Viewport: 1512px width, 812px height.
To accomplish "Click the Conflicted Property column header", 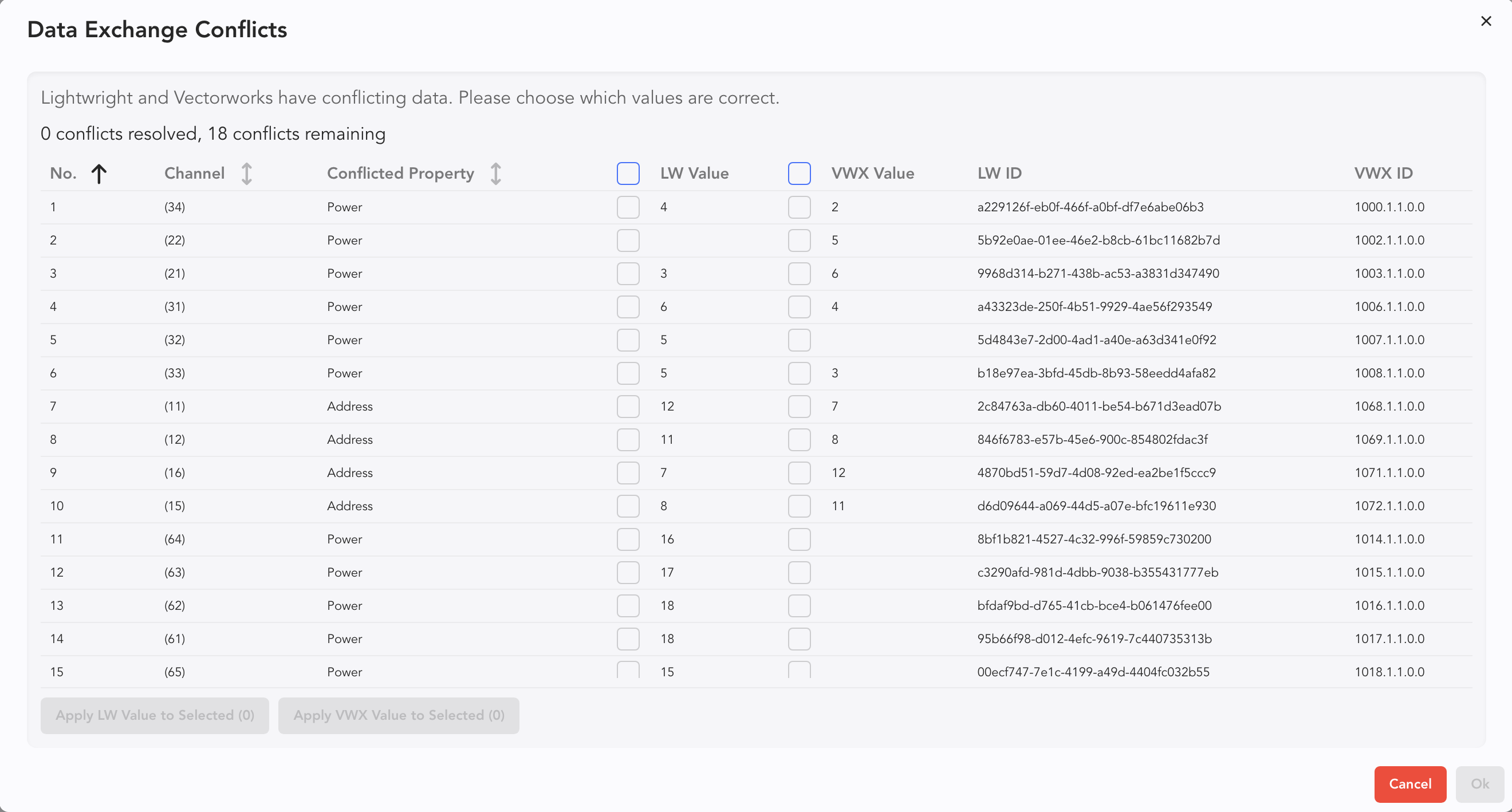I will coord(400,174).
